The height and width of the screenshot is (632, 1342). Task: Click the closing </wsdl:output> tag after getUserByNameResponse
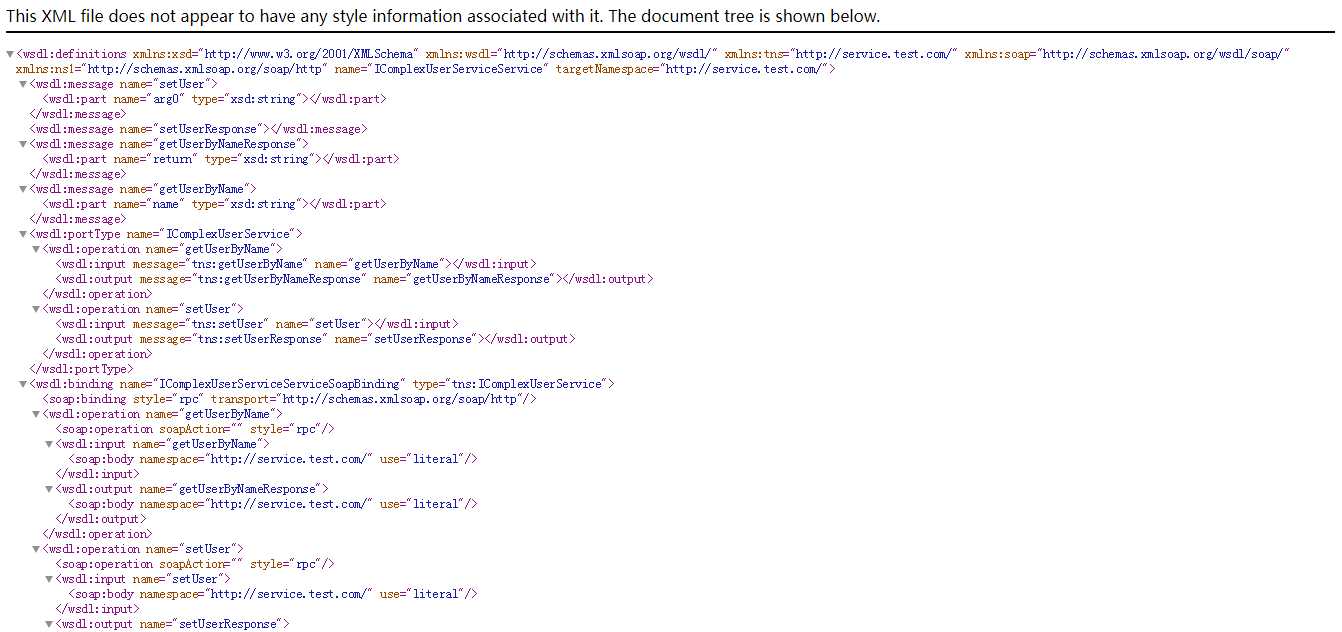100,519
